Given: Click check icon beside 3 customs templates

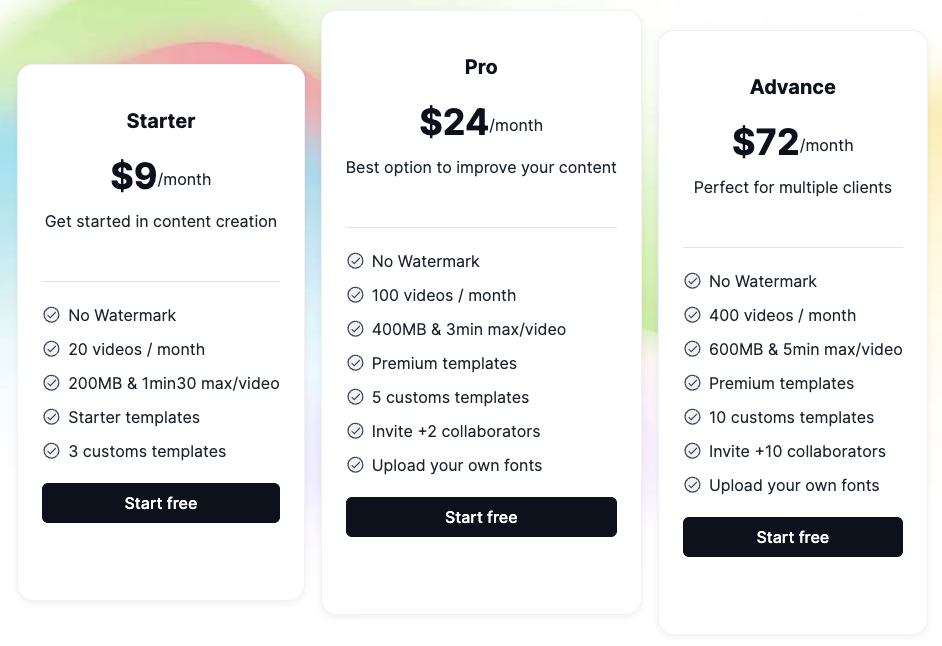Looking at the screenshot, I should (51, 451).
